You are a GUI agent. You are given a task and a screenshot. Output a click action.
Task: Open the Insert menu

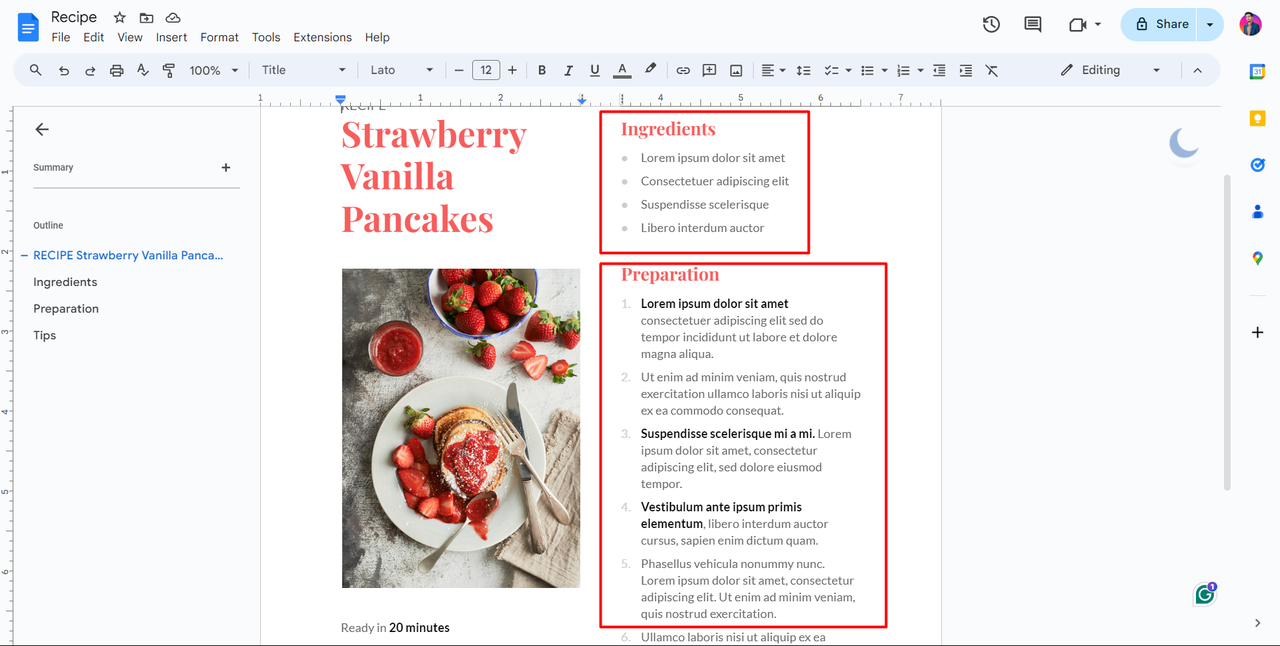171,37
